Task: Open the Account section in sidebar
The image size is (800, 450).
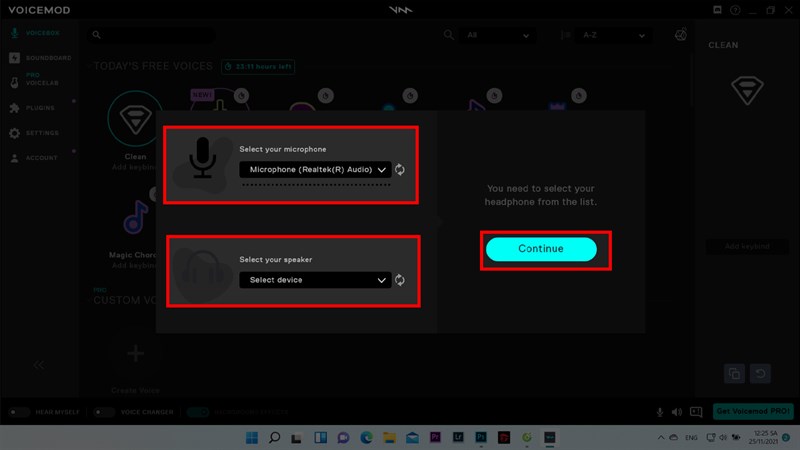Action: tap(34, 158)
